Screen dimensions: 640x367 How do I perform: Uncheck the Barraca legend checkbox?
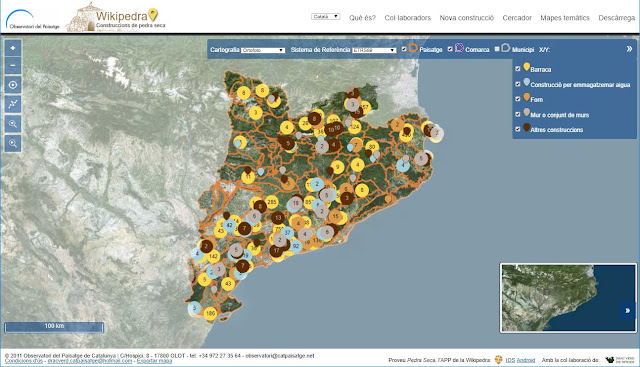point(518,69)
